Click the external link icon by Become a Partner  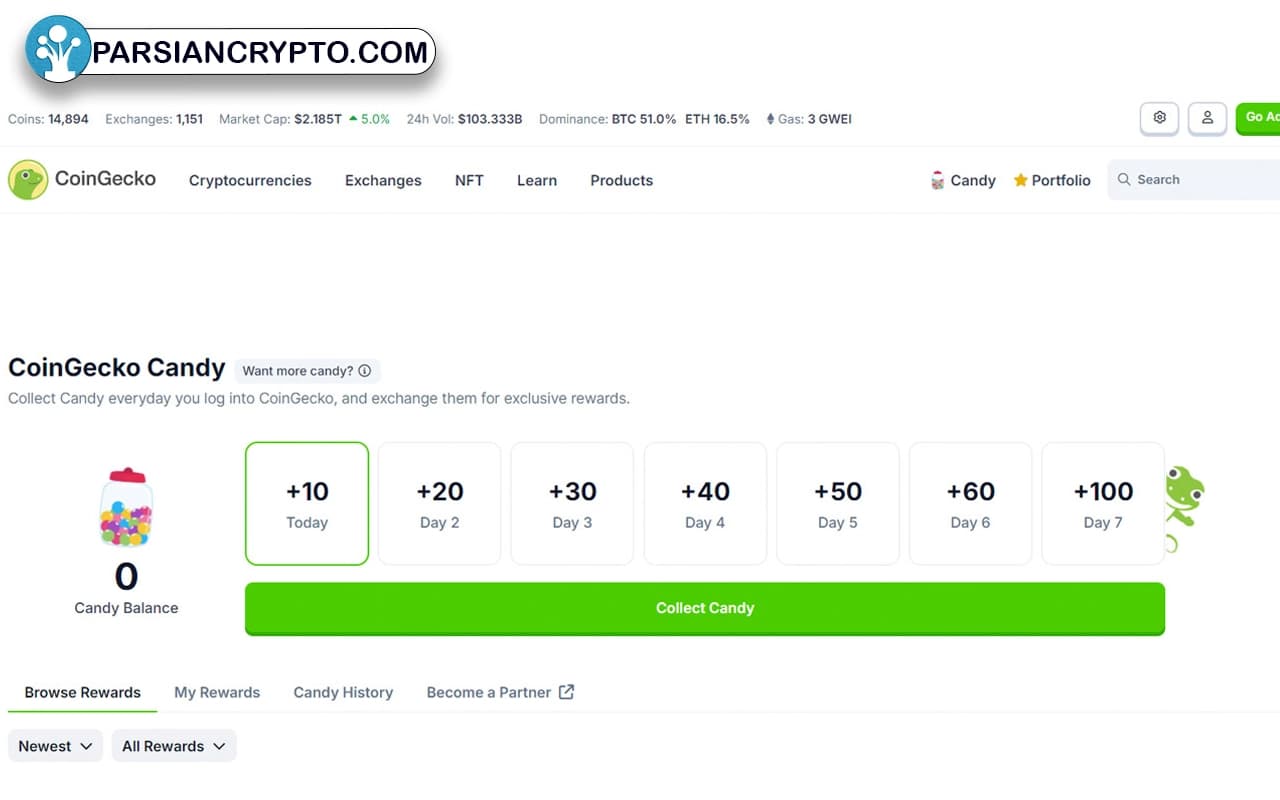click(566, 692)
